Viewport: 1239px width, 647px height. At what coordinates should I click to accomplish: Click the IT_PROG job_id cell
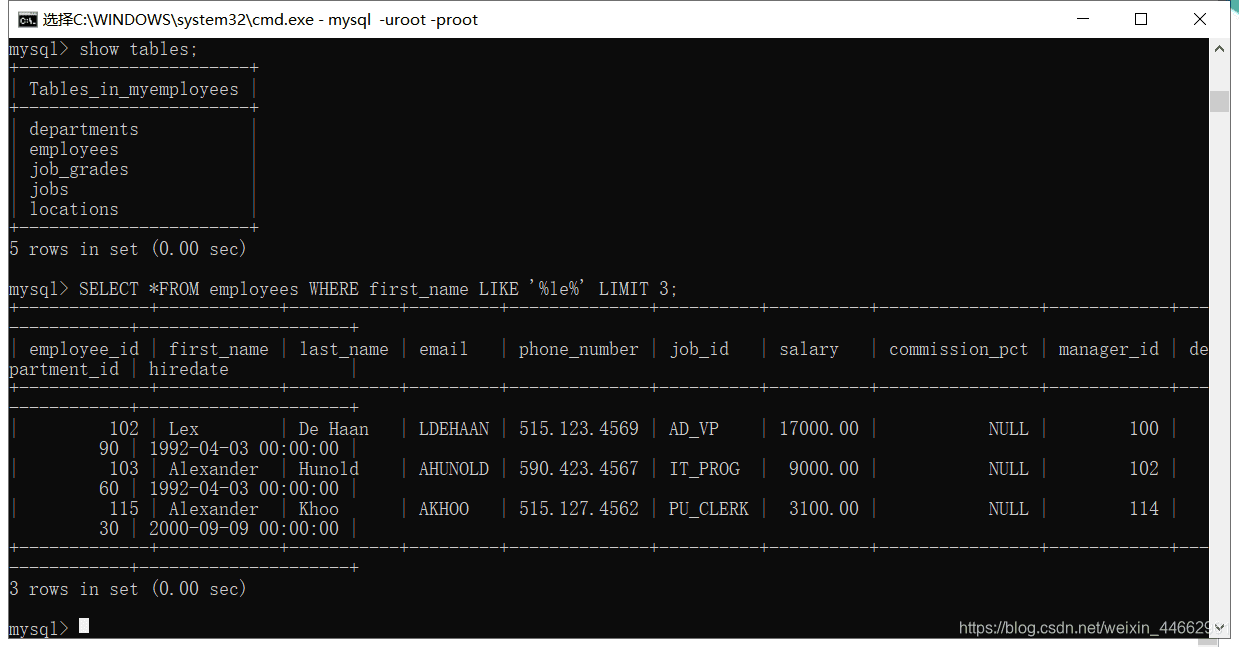coord(704,469)
